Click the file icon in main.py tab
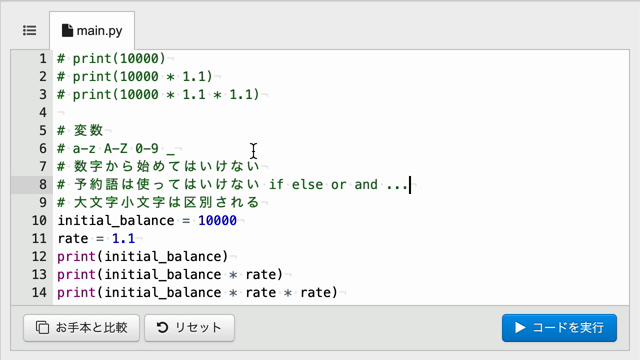 [x=67, y=31]
